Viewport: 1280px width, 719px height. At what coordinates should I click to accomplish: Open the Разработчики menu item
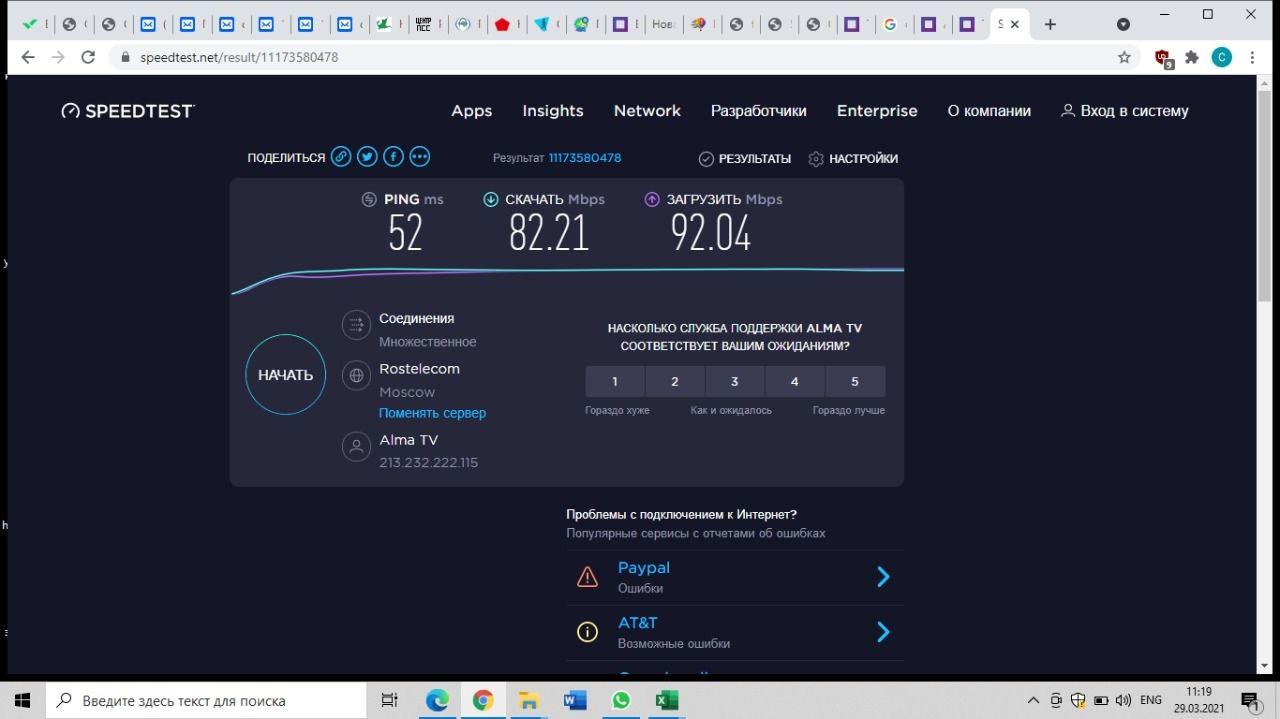coord(759,111)
